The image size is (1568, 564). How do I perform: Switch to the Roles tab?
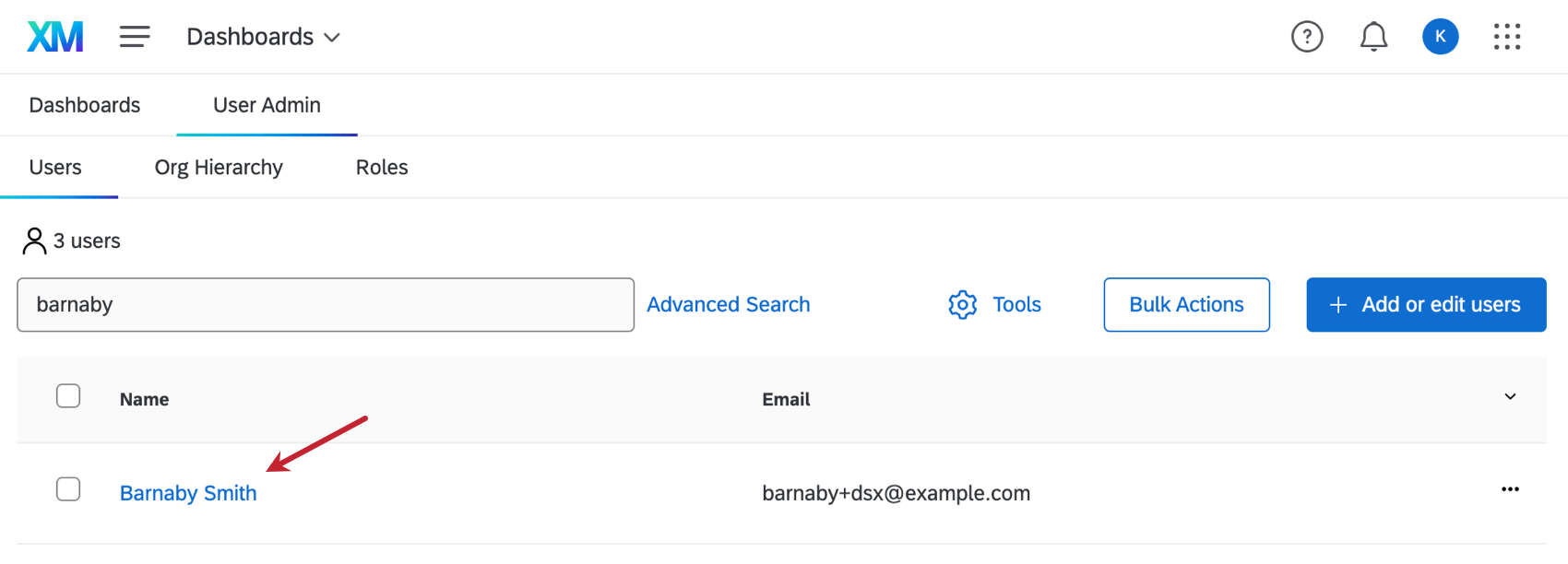tap(381, 167)
